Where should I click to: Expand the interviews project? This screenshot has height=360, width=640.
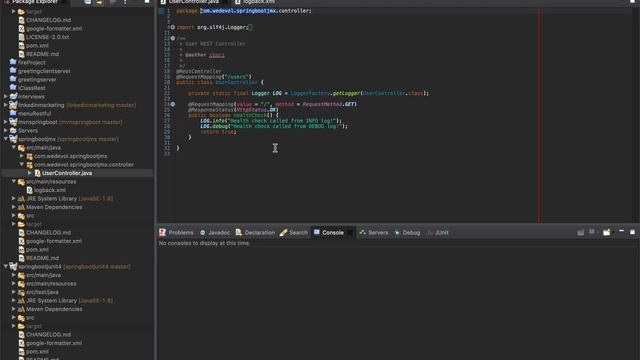point(6,97)
